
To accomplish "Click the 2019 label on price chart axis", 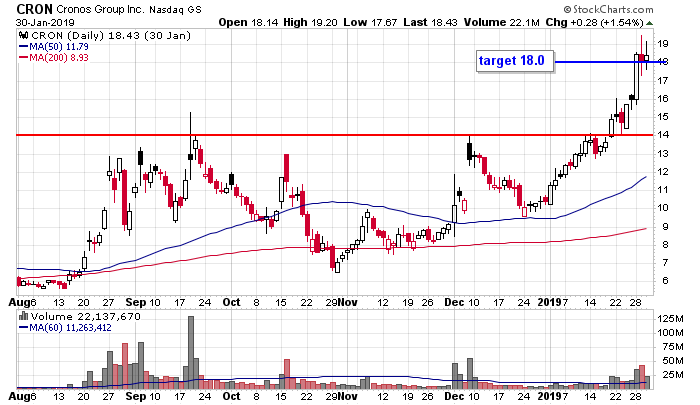I will pyautogui.click(x=550, y=302).
